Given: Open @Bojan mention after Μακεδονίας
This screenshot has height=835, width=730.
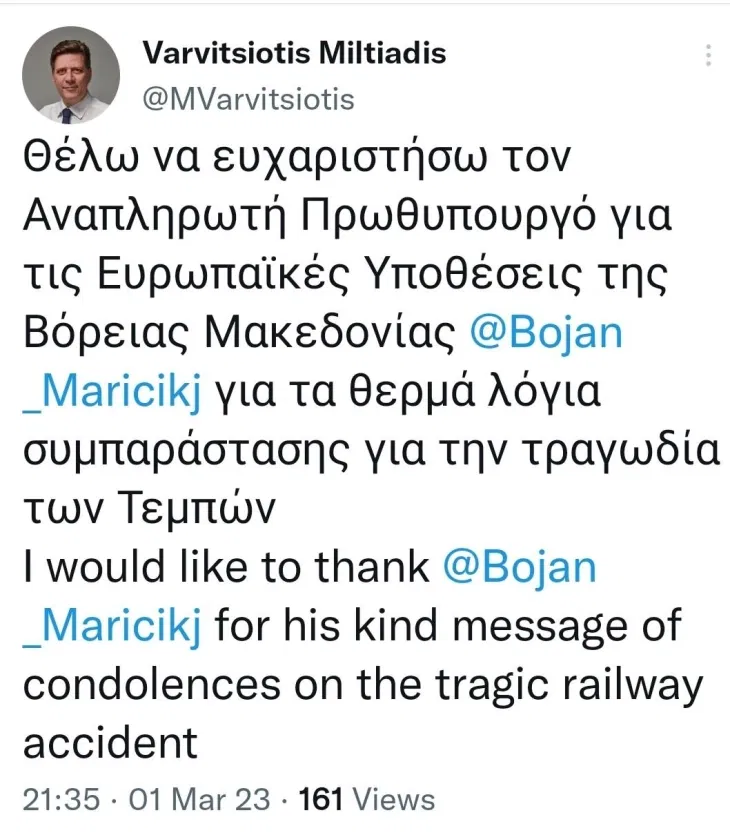Looking at the screenshot, I should (x=546, y=332).
